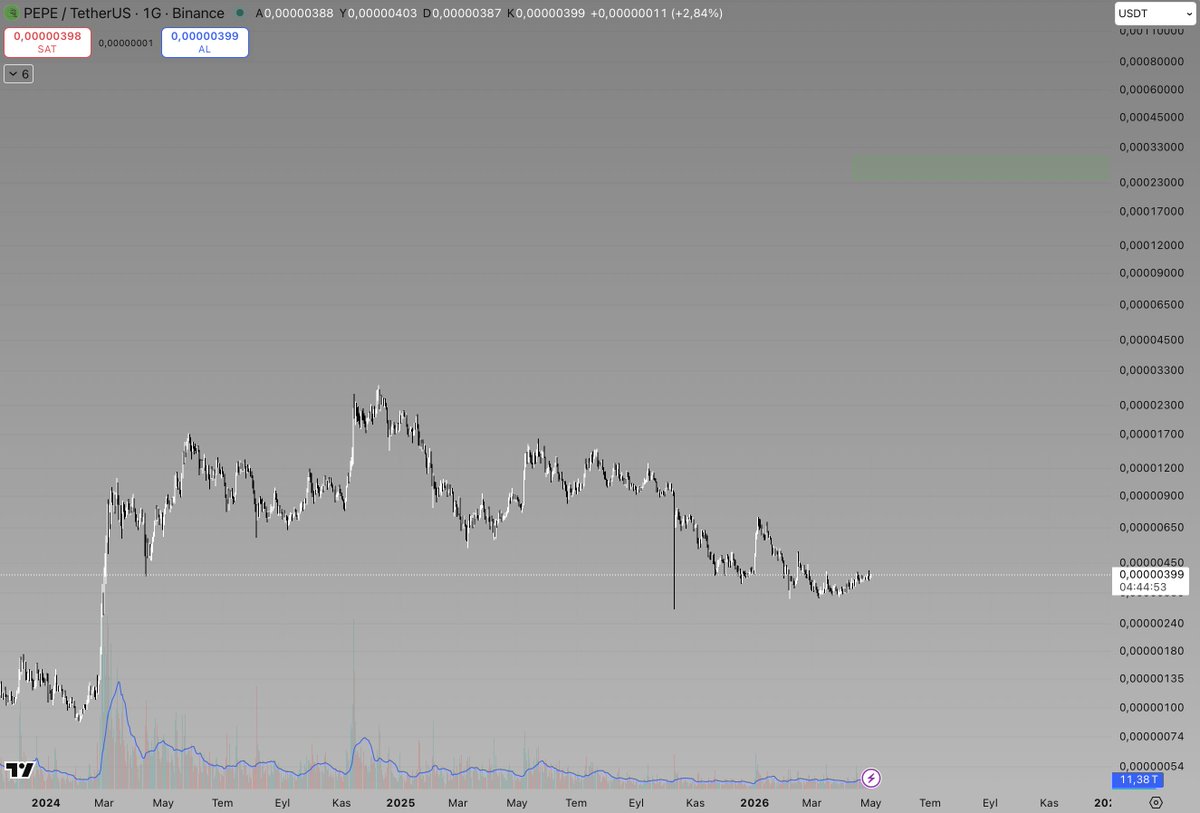Click the 2025 label on time axis
This screenshot has width=1200, height=813.
coord(400,802)
